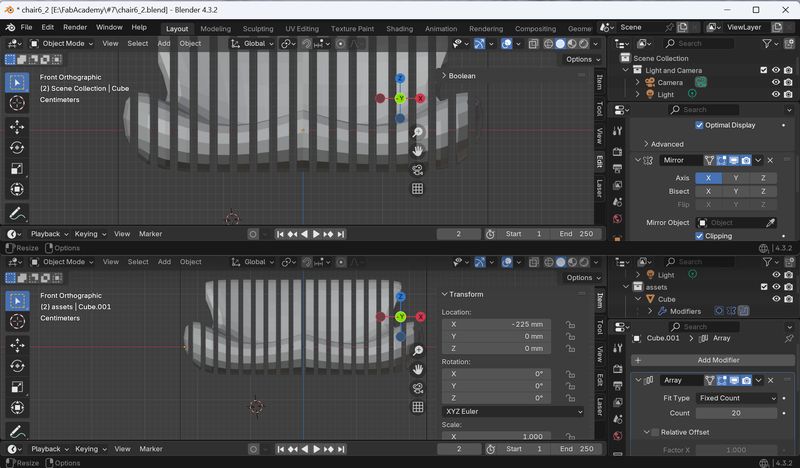Click zoom magnifier icon in upper viewport
This screenshot has width=800, height=468.
pyautogui.click(x=417, y=132)
